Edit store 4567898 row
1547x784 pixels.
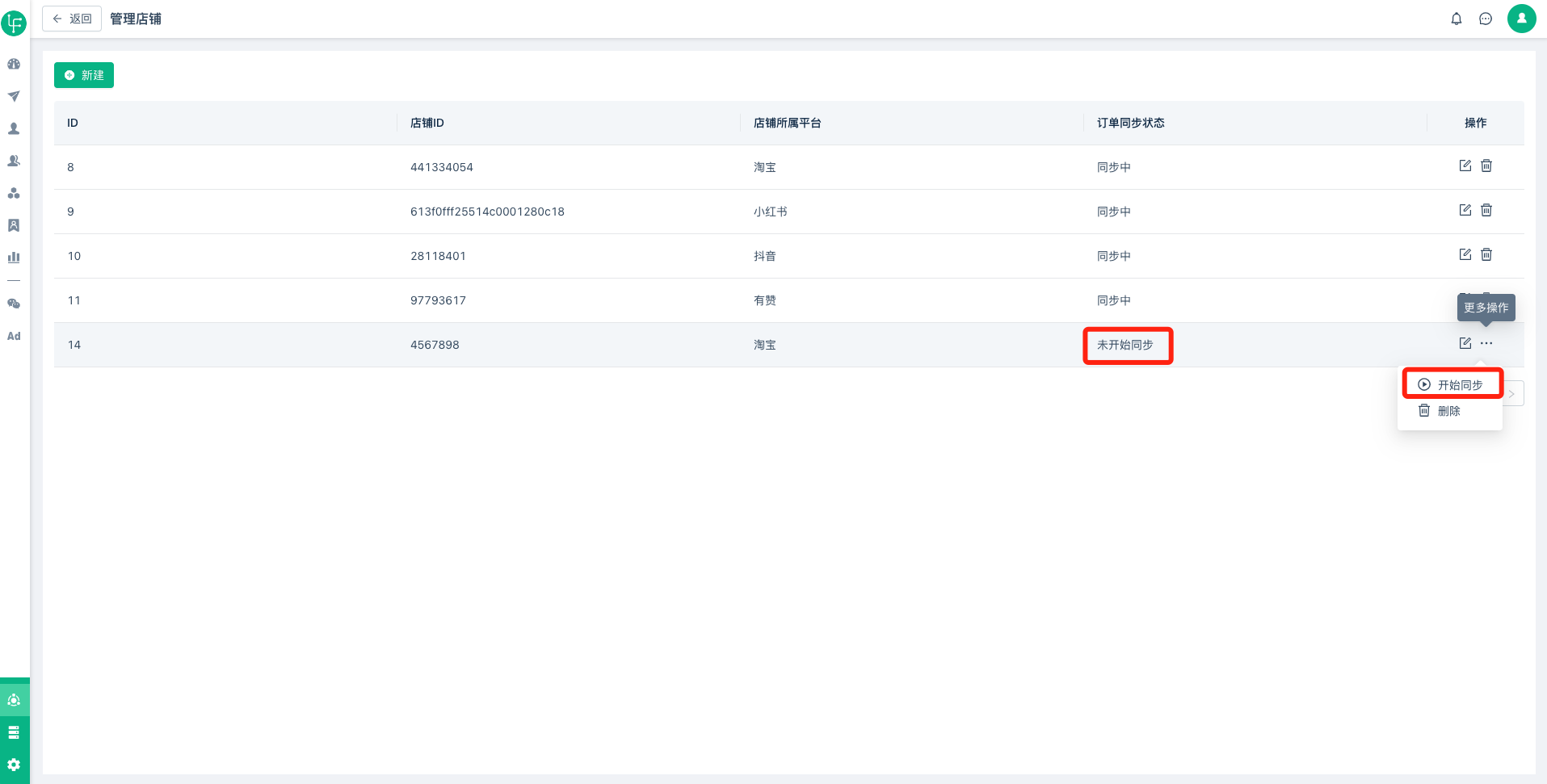[1465, 343]
